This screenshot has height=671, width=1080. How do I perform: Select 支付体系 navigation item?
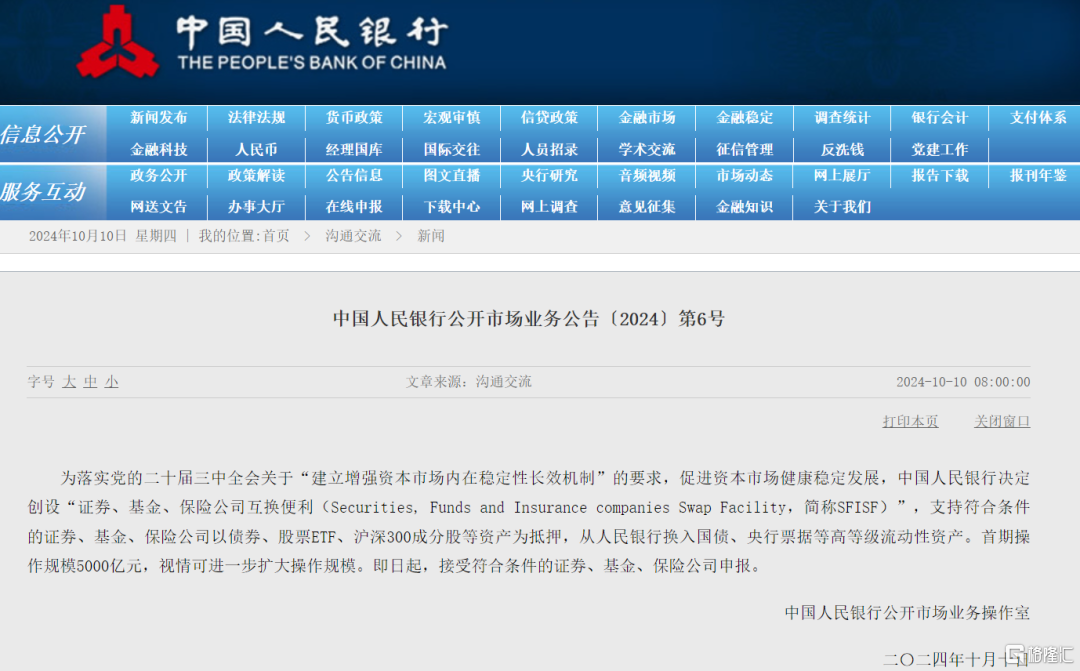[1038, 118]
